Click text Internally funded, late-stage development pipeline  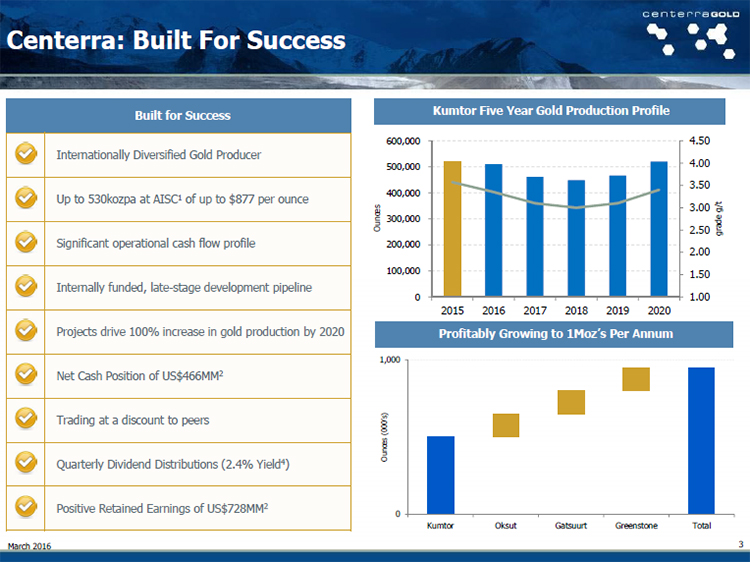184,287
